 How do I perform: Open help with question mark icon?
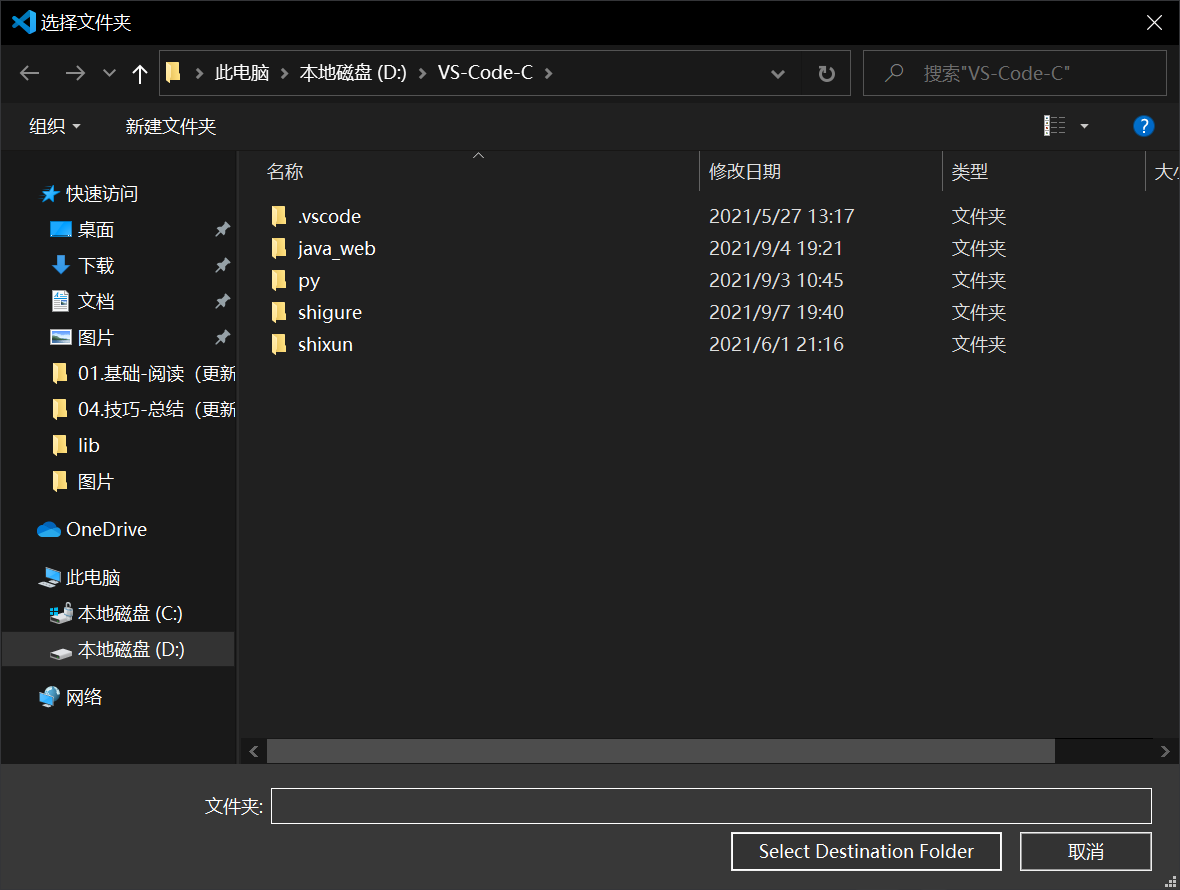pyautogui.click(x=1143, y=126)
